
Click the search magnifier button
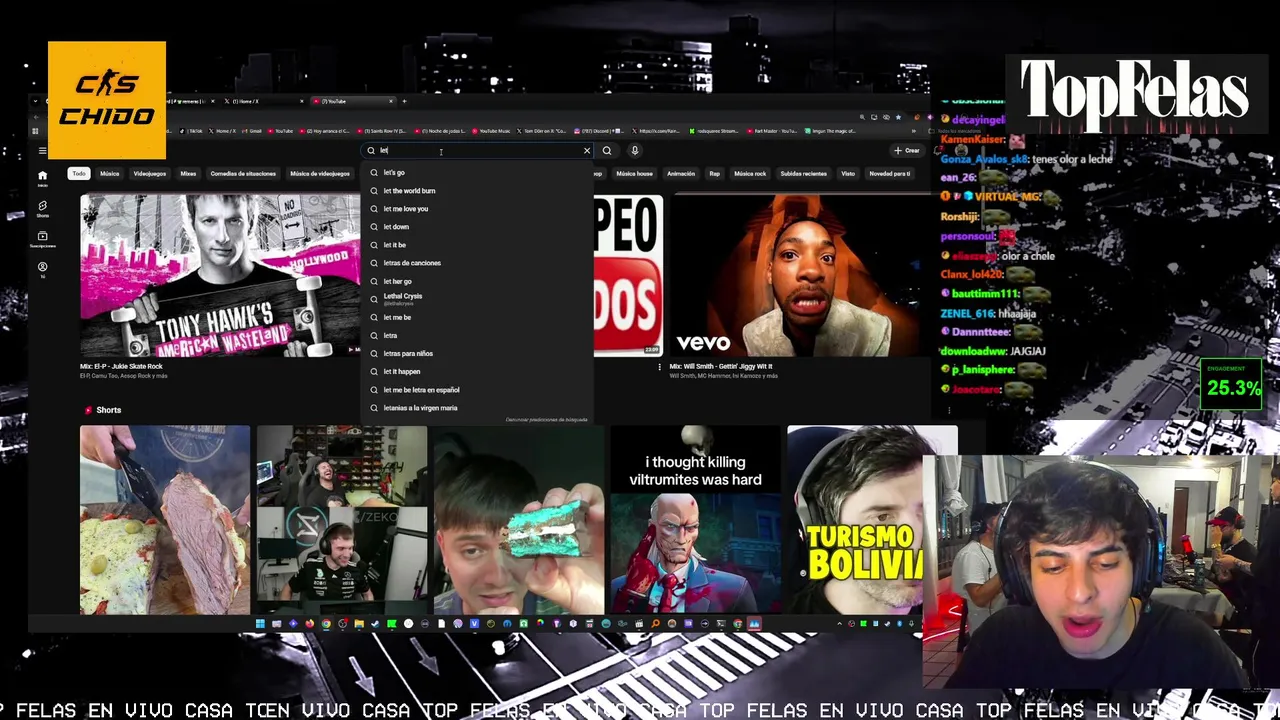(x=607, y=151)
